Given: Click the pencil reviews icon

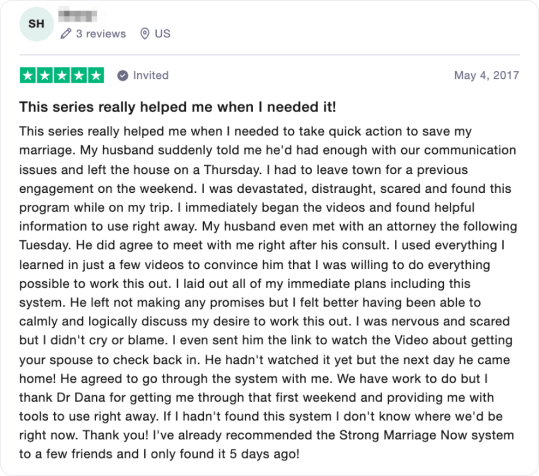Looking at the screenshot, I should tap(66, 34).
